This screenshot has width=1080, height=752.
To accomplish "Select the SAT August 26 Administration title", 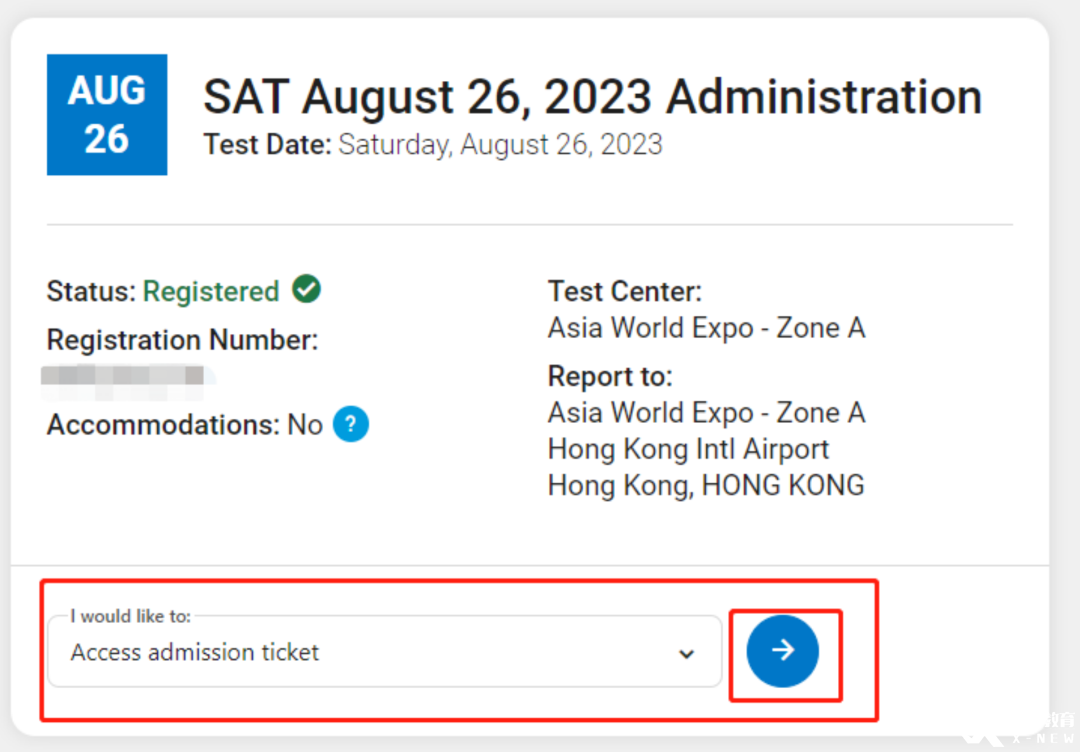I will tap(592, 96).
